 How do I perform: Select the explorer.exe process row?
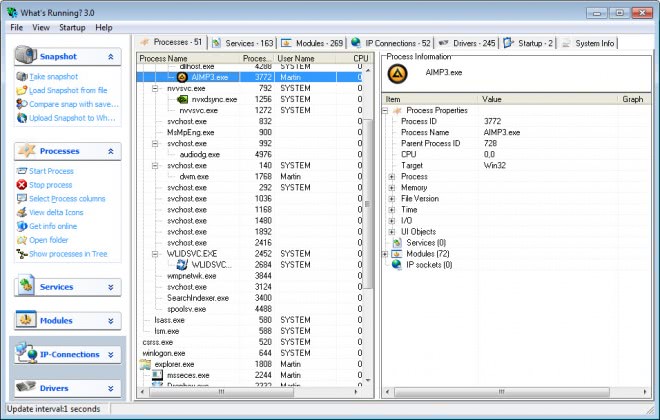pyautogui.click(x=172, y=365)
